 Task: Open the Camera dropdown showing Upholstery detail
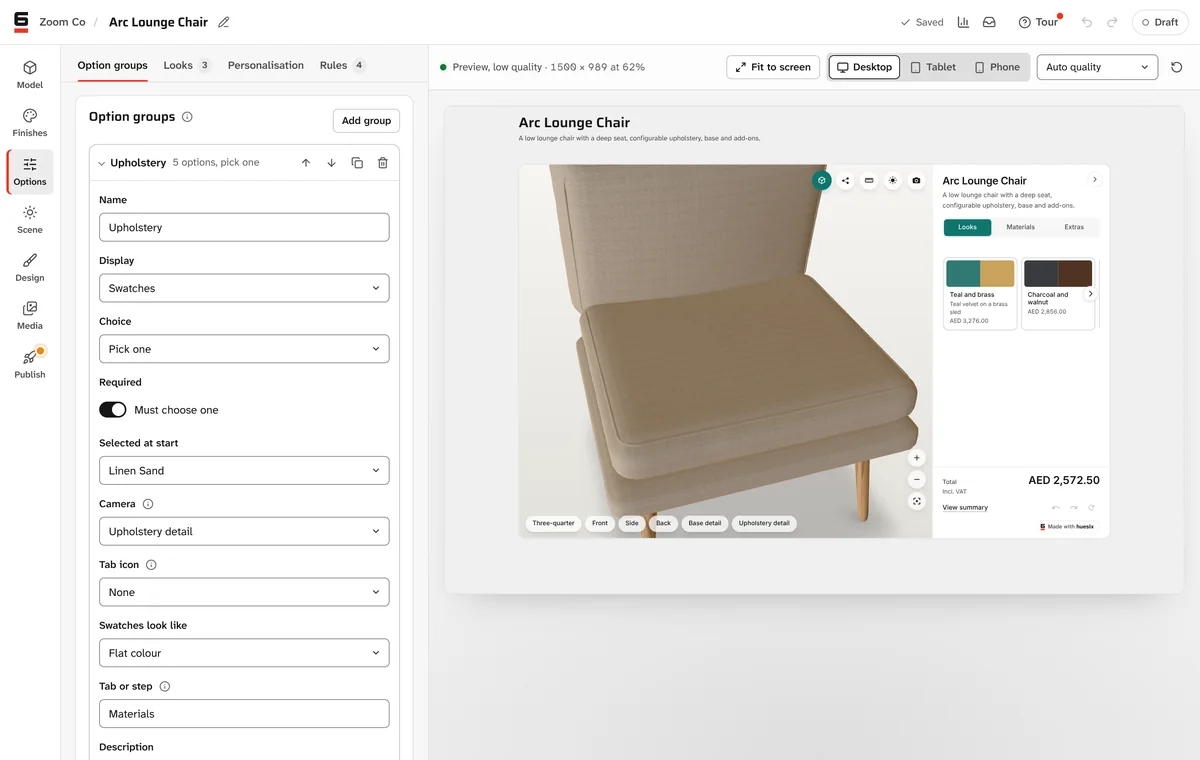point(244,531)
